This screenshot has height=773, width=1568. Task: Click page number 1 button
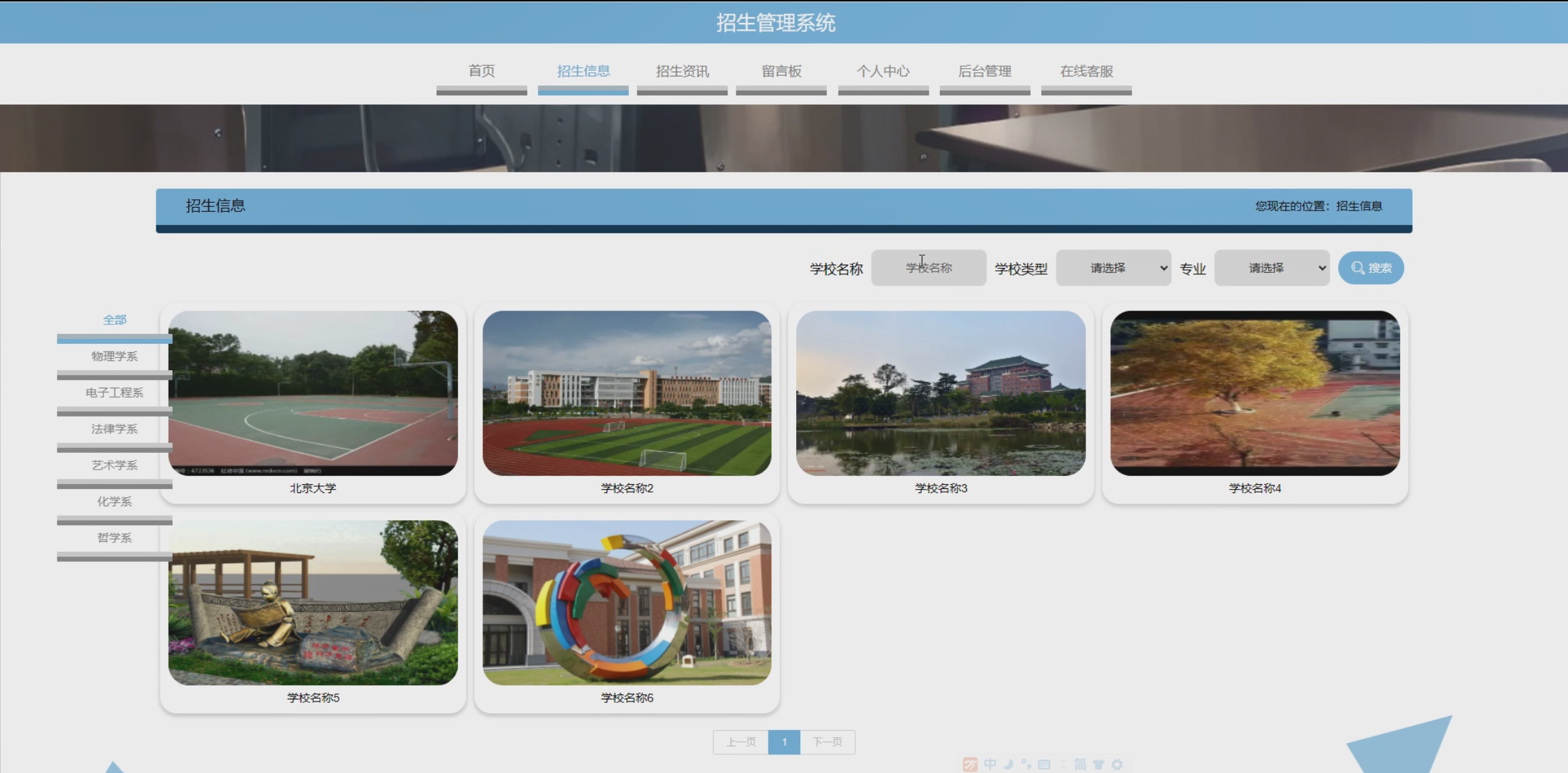pyautogui.click(x=784, y=742)
